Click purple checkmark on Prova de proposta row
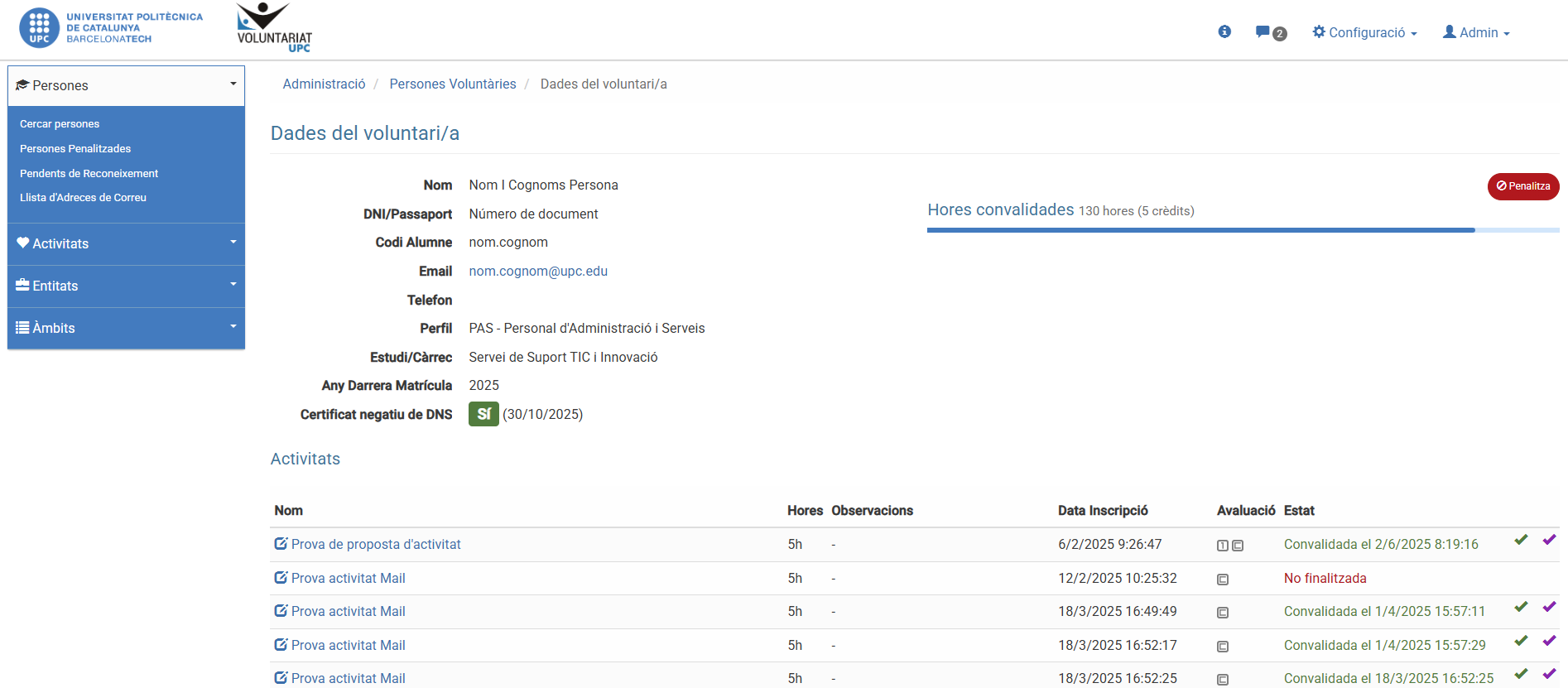 (1549, 540)
